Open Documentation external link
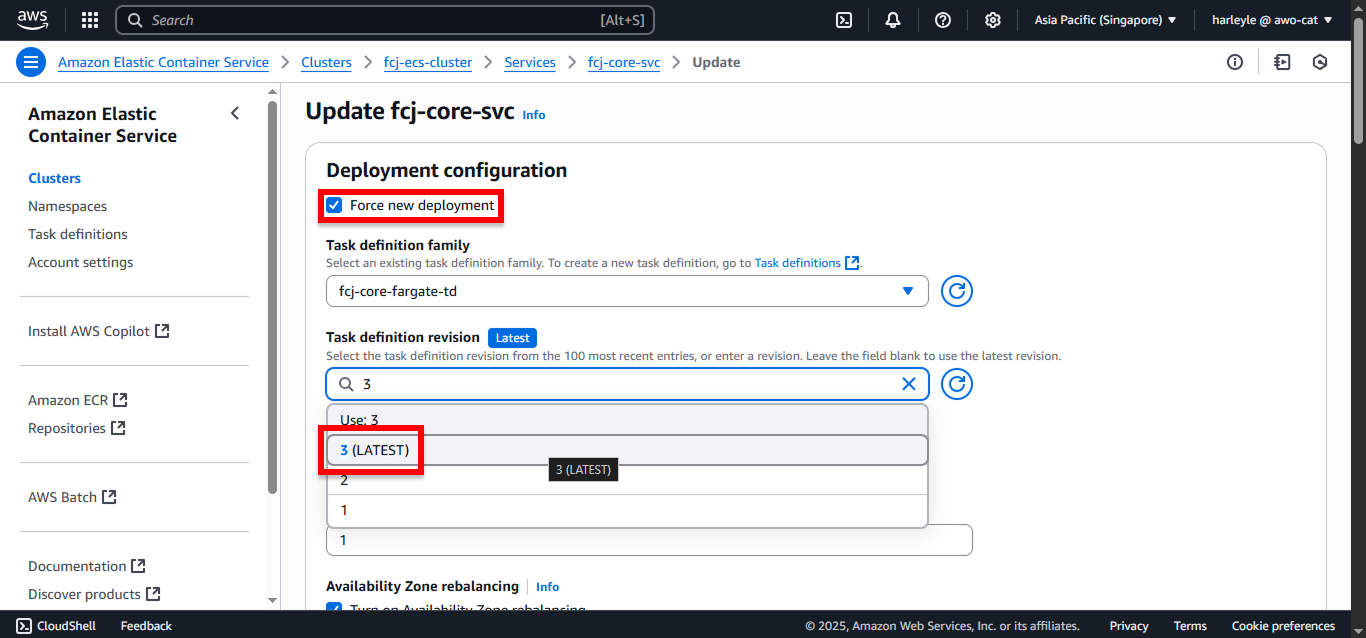 87,566
